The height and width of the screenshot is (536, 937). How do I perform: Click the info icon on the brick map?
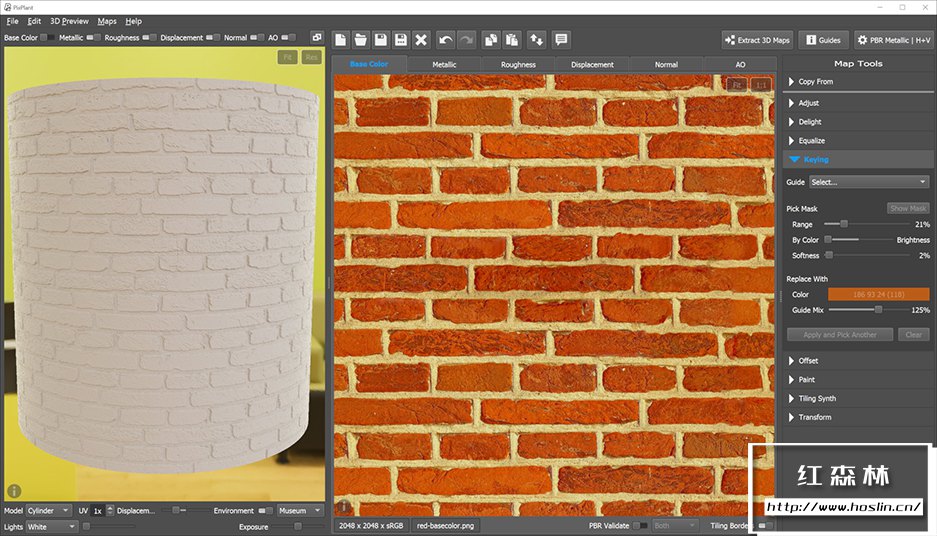(x=344, y=507)
